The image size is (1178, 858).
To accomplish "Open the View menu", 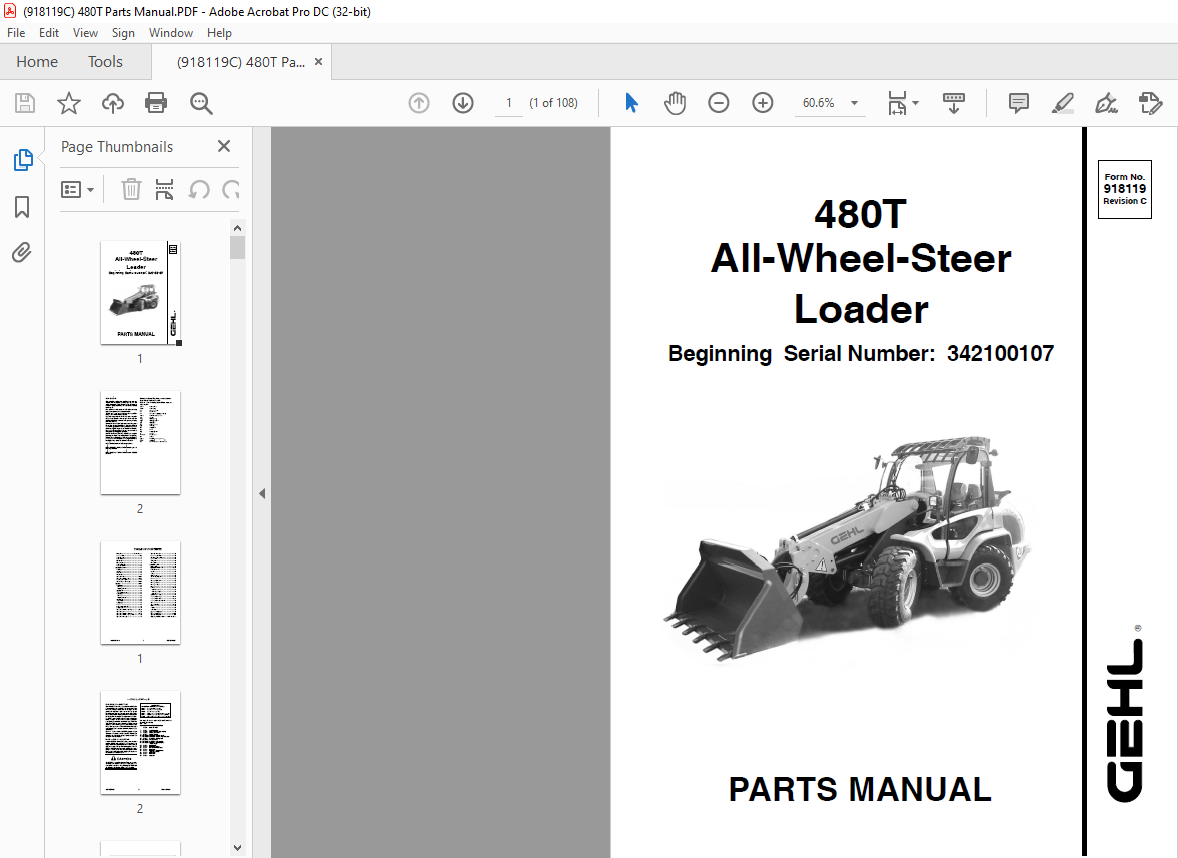I will (x=85, y=33).
